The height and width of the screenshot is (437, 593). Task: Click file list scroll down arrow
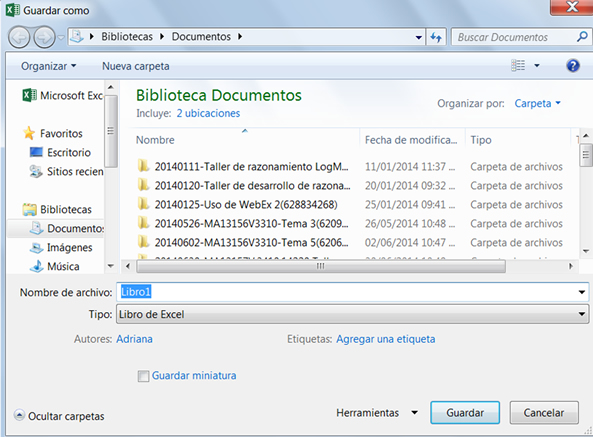[x=586, y=251]
